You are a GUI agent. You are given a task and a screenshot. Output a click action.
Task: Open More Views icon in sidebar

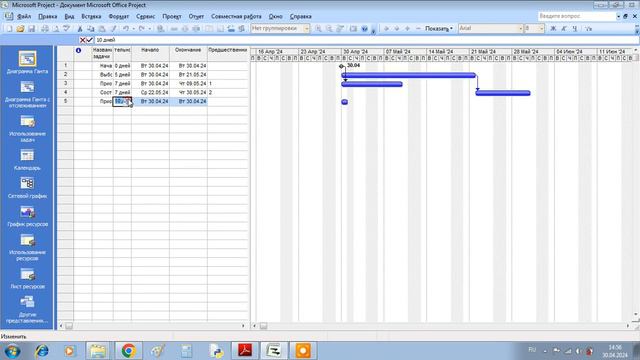click(27, 302)
